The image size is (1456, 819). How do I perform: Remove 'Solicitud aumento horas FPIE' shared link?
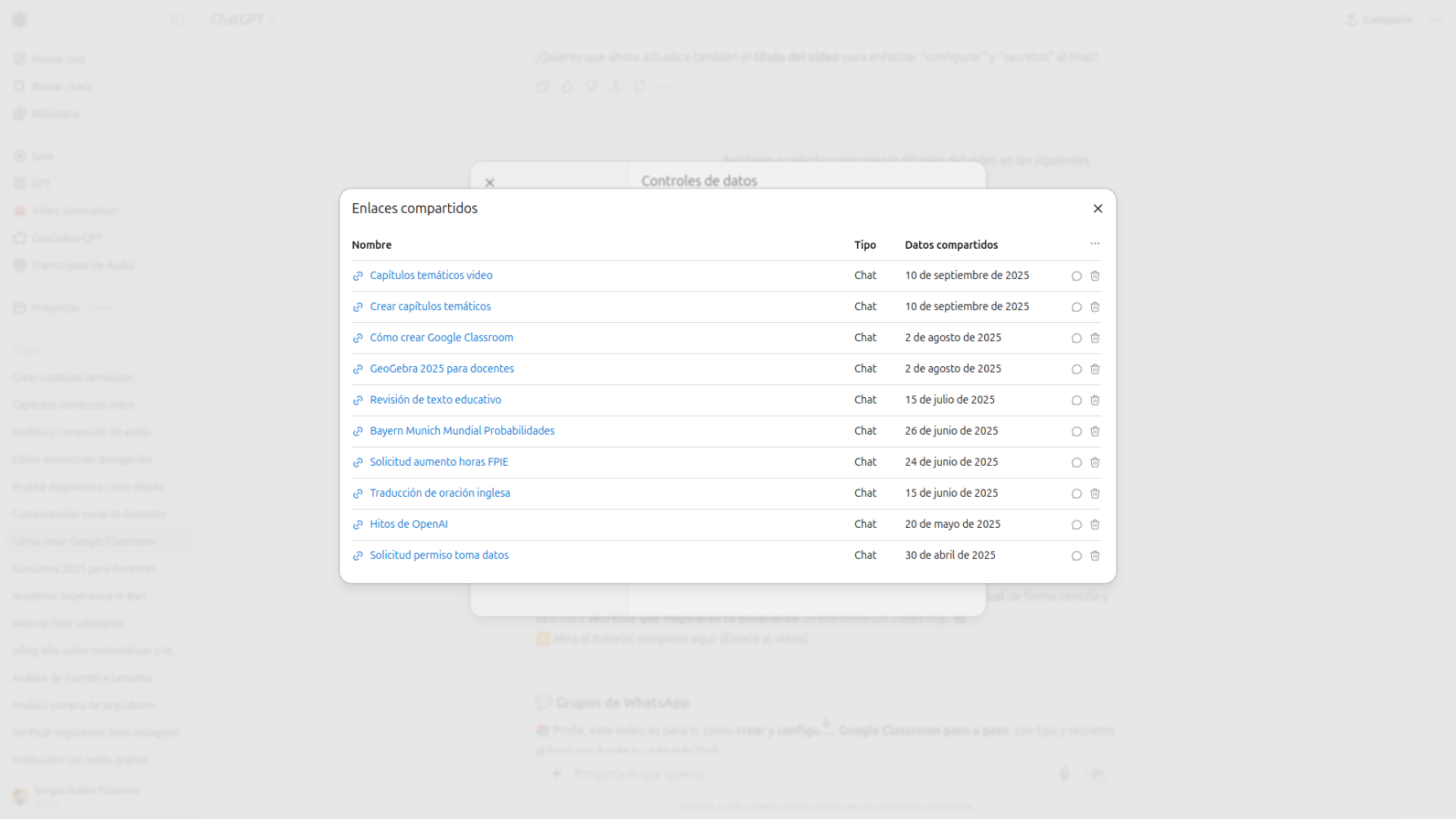(x=1094, y=463)
